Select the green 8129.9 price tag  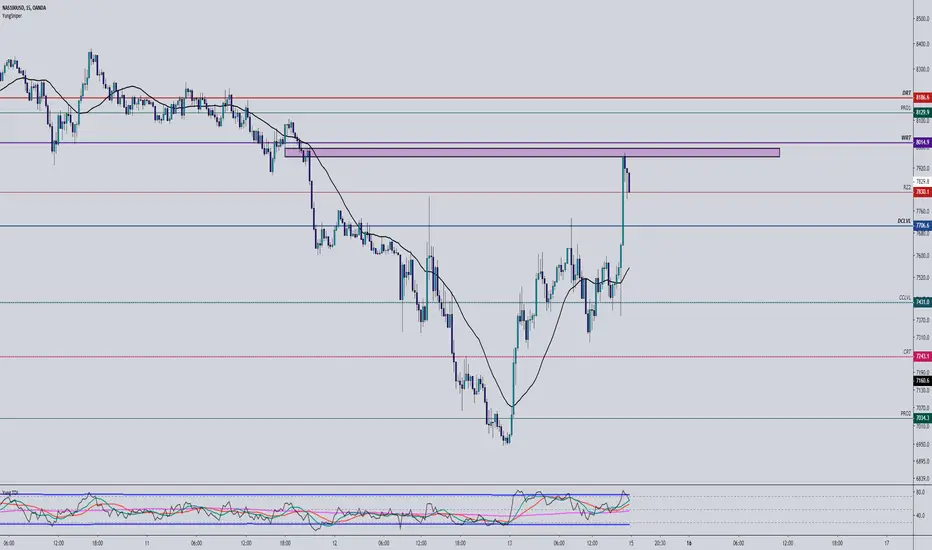pos(922,112)
